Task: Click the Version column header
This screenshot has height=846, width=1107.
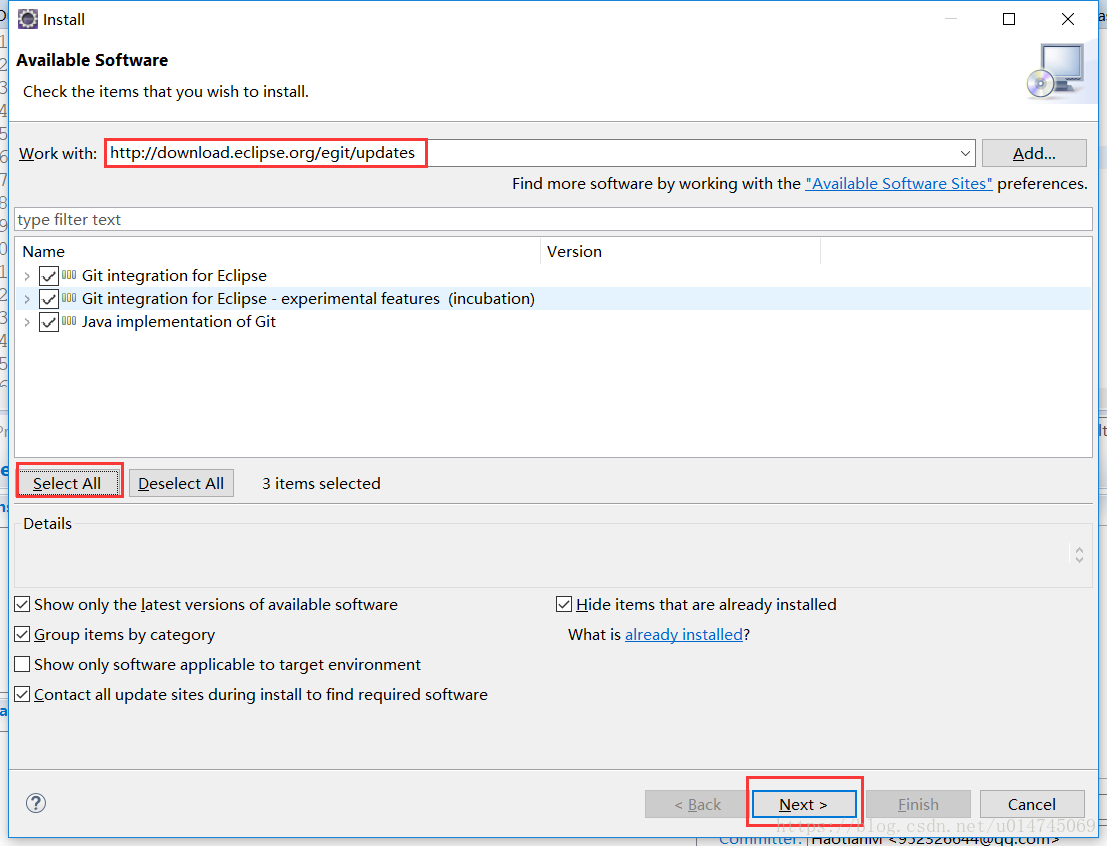Action: coord(681,251)
